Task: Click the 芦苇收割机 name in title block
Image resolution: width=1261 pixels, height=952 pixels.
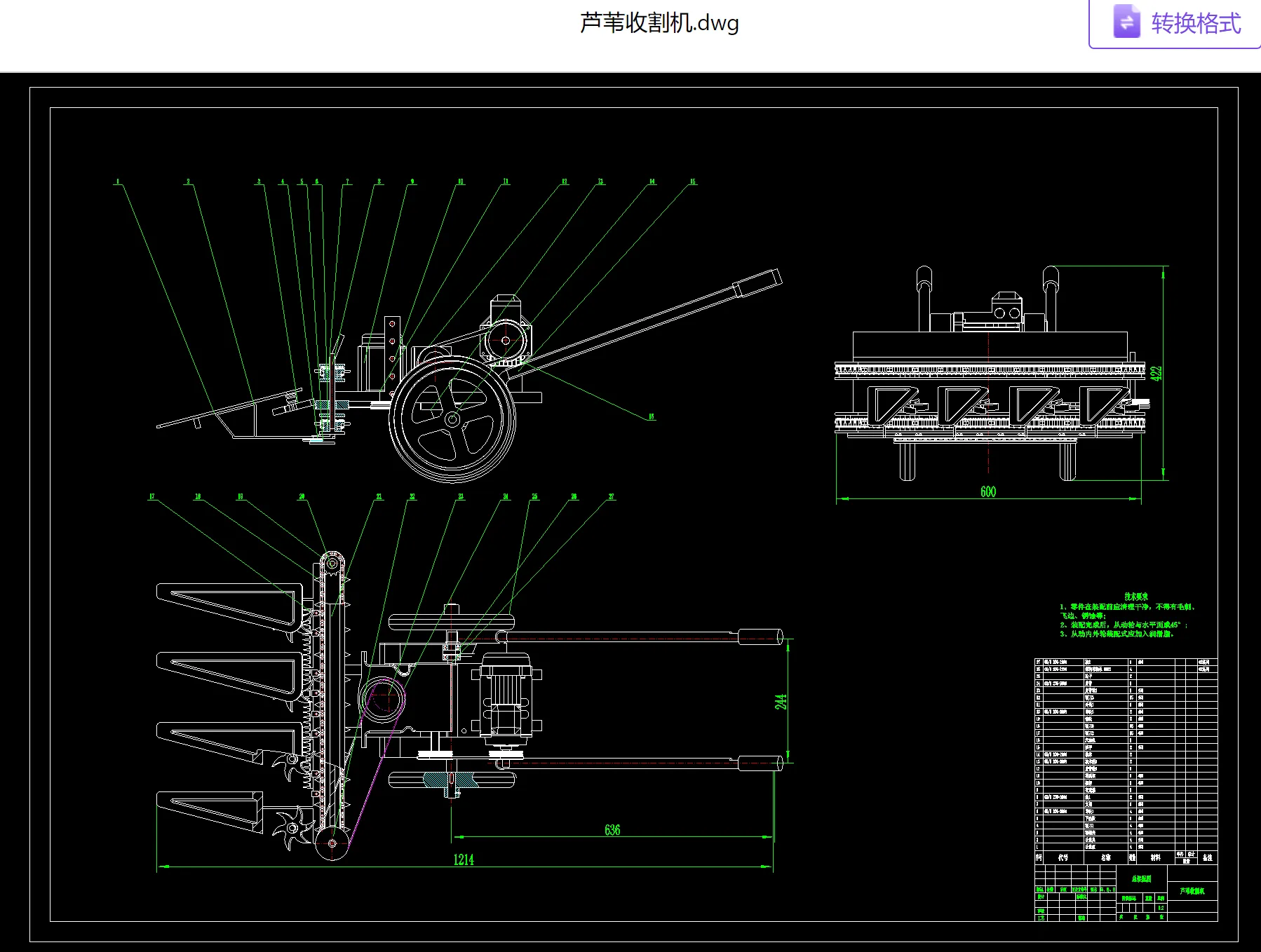Action: tap(1192, 891)
